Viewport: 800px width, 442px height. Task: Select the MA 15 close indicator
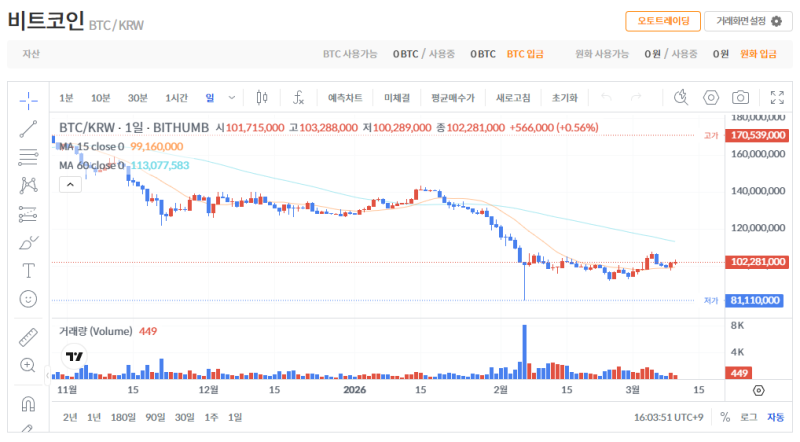(x=92, y=147)
